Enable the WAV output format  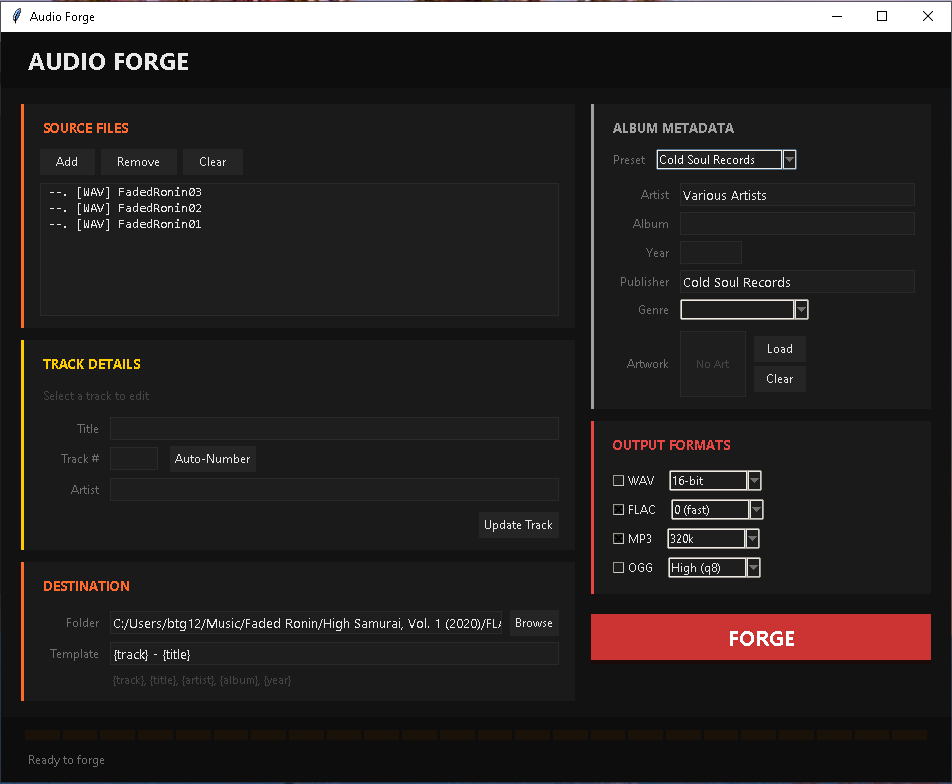click(618, 480)
